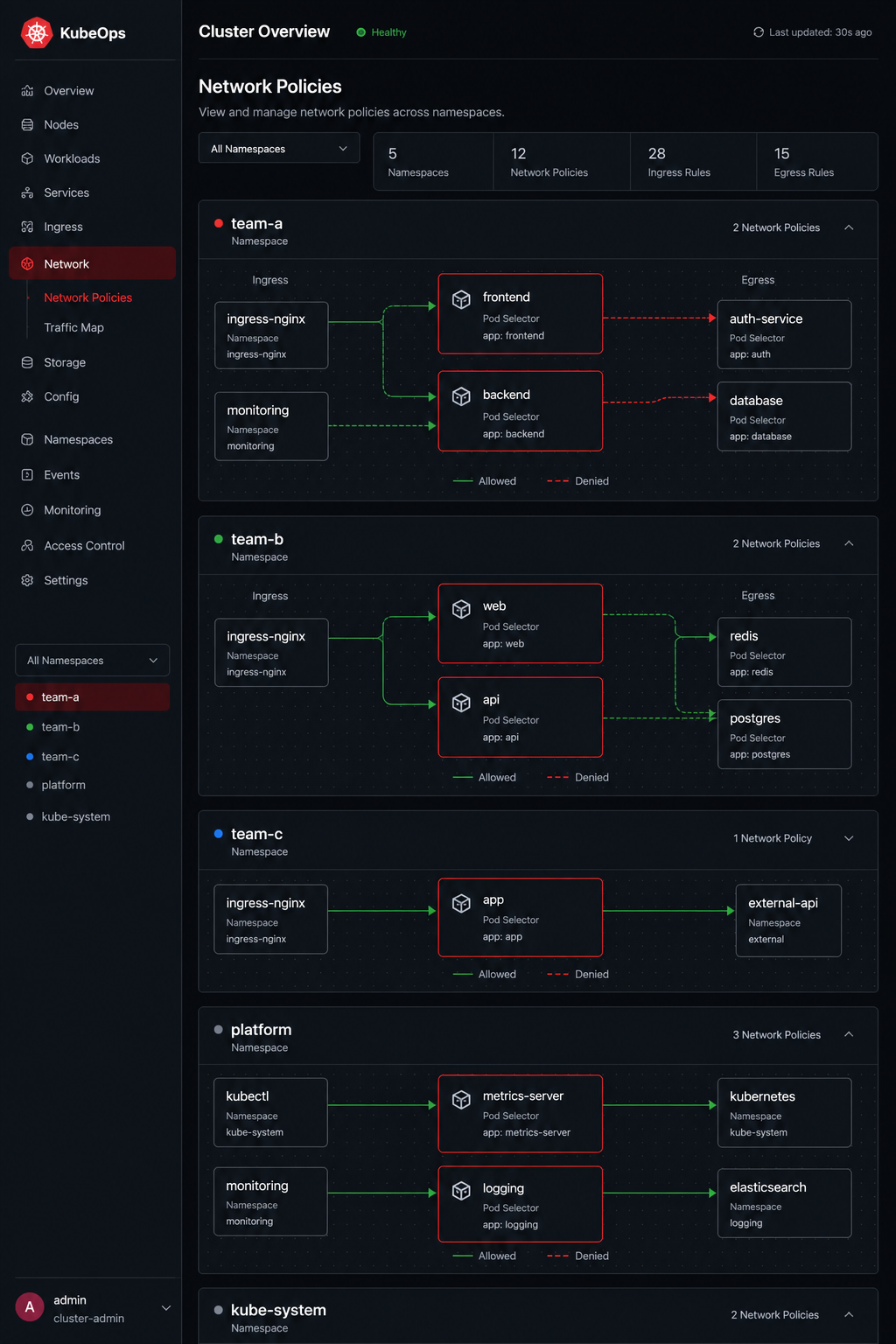Select team-c in sidebar namespace list

click(93, 757)
